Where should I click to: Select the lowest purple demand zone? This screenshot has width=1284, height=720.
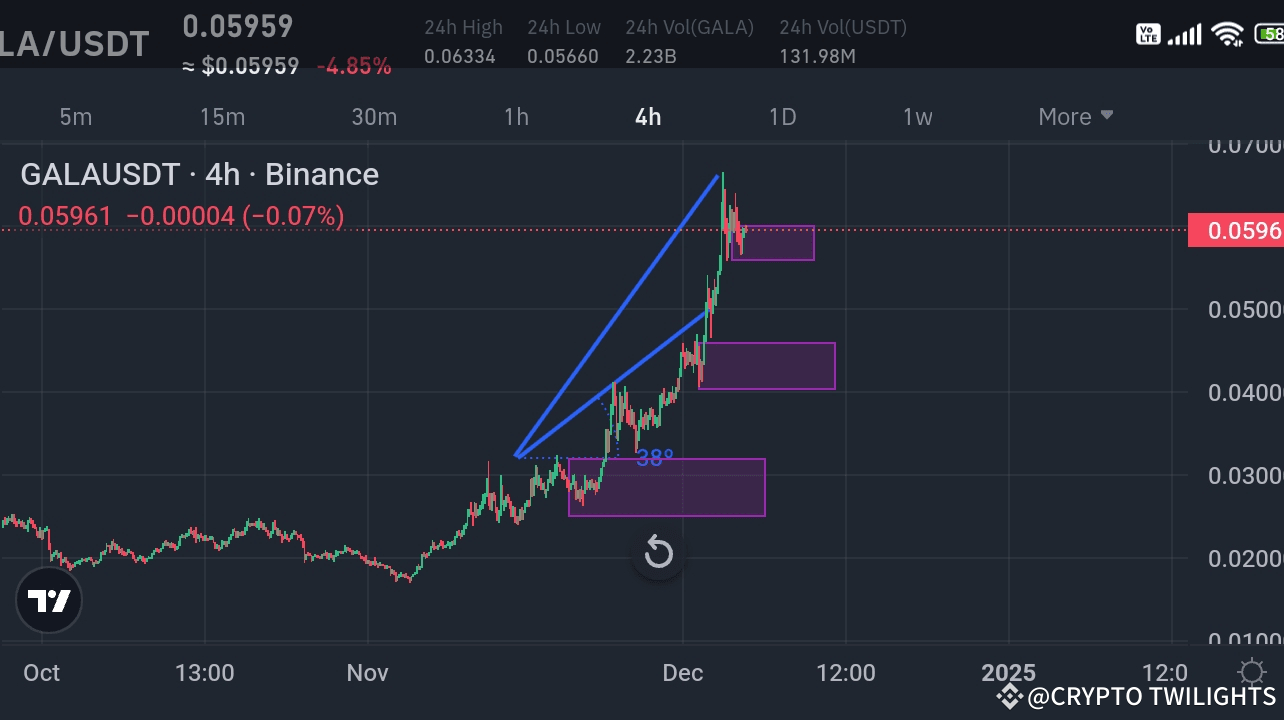[x=667, y=488]
